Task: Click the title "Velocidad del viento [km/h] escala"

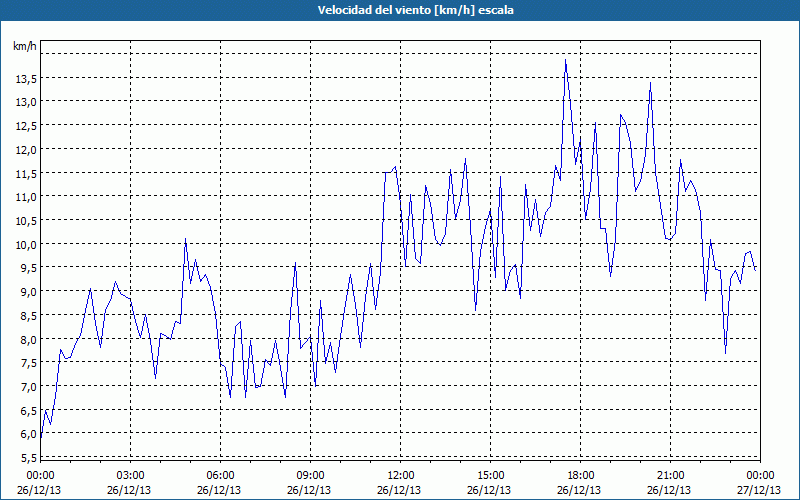Action: pos(415,10)
